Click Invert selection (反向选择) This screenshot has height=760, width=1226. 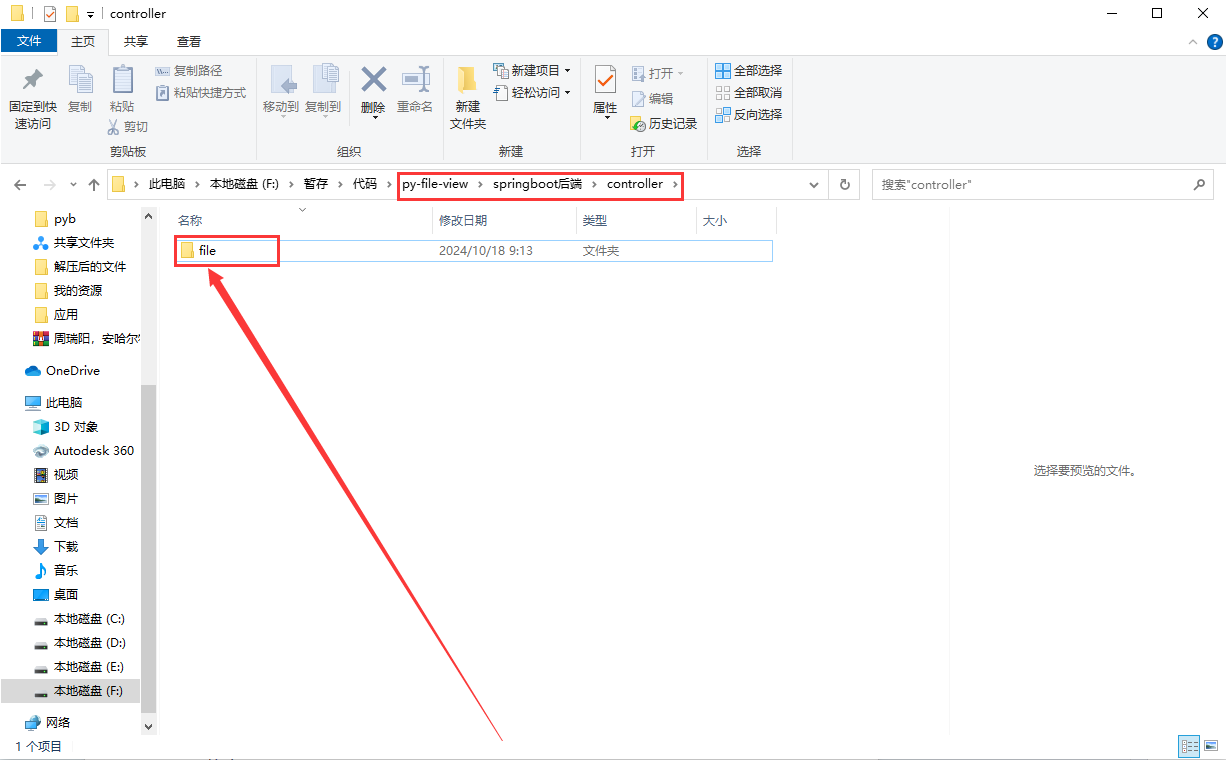tap(748, 114)
